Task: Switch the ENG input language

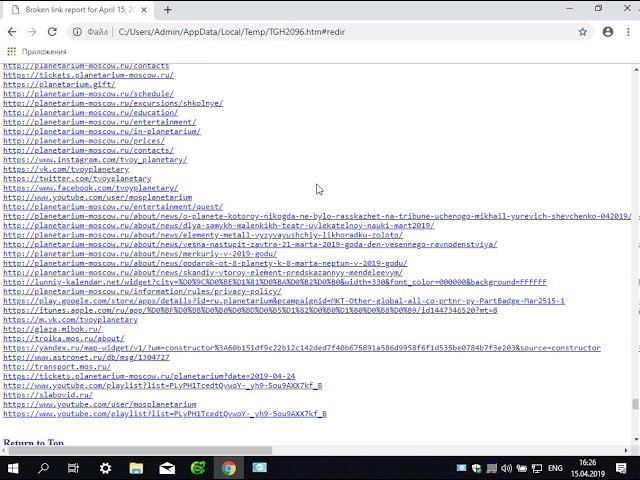Action: (555, 468)
